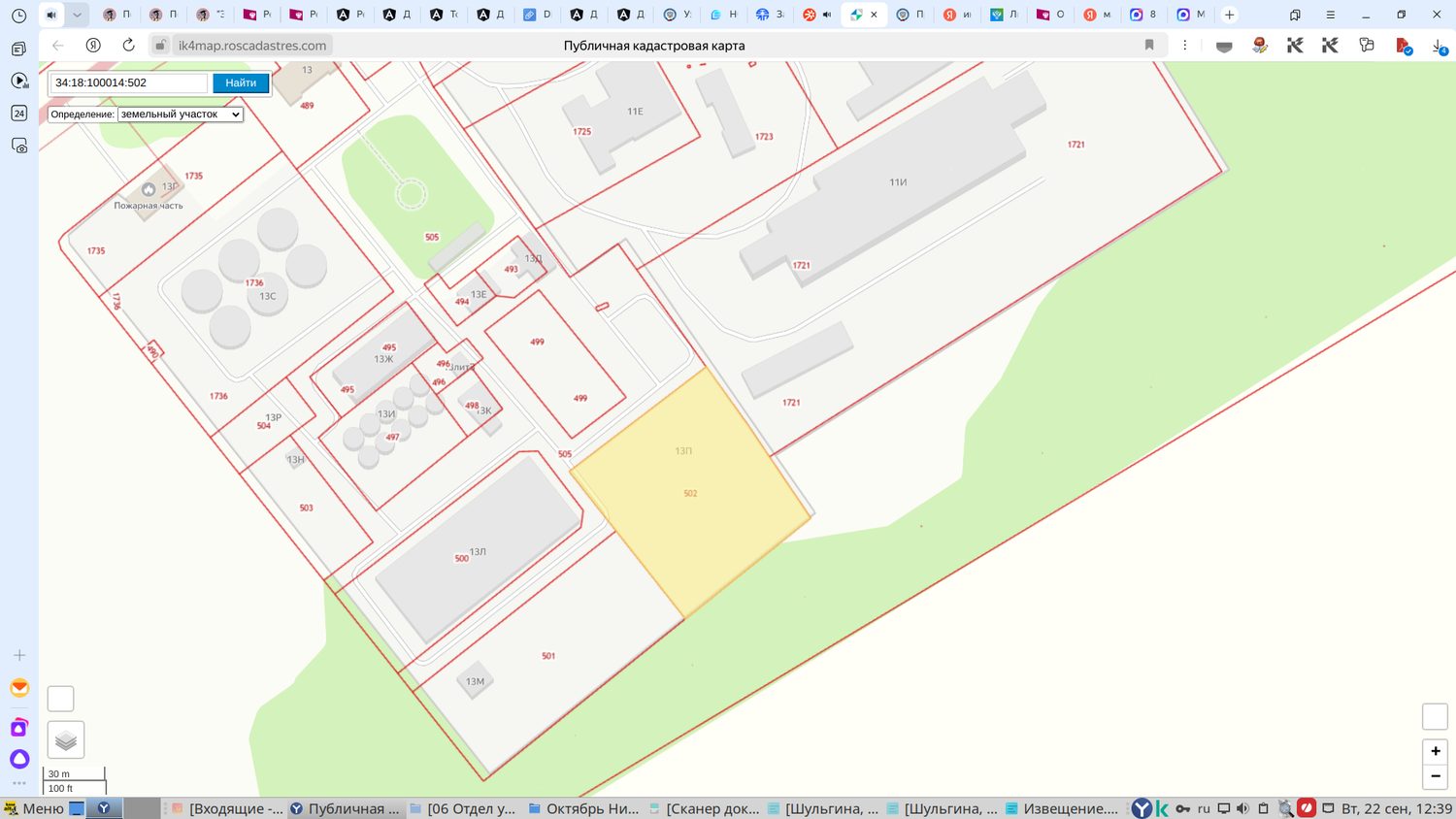The image size is (1456, 819).
Task: Open browser downloads arrow icon
Action: 1439,46
